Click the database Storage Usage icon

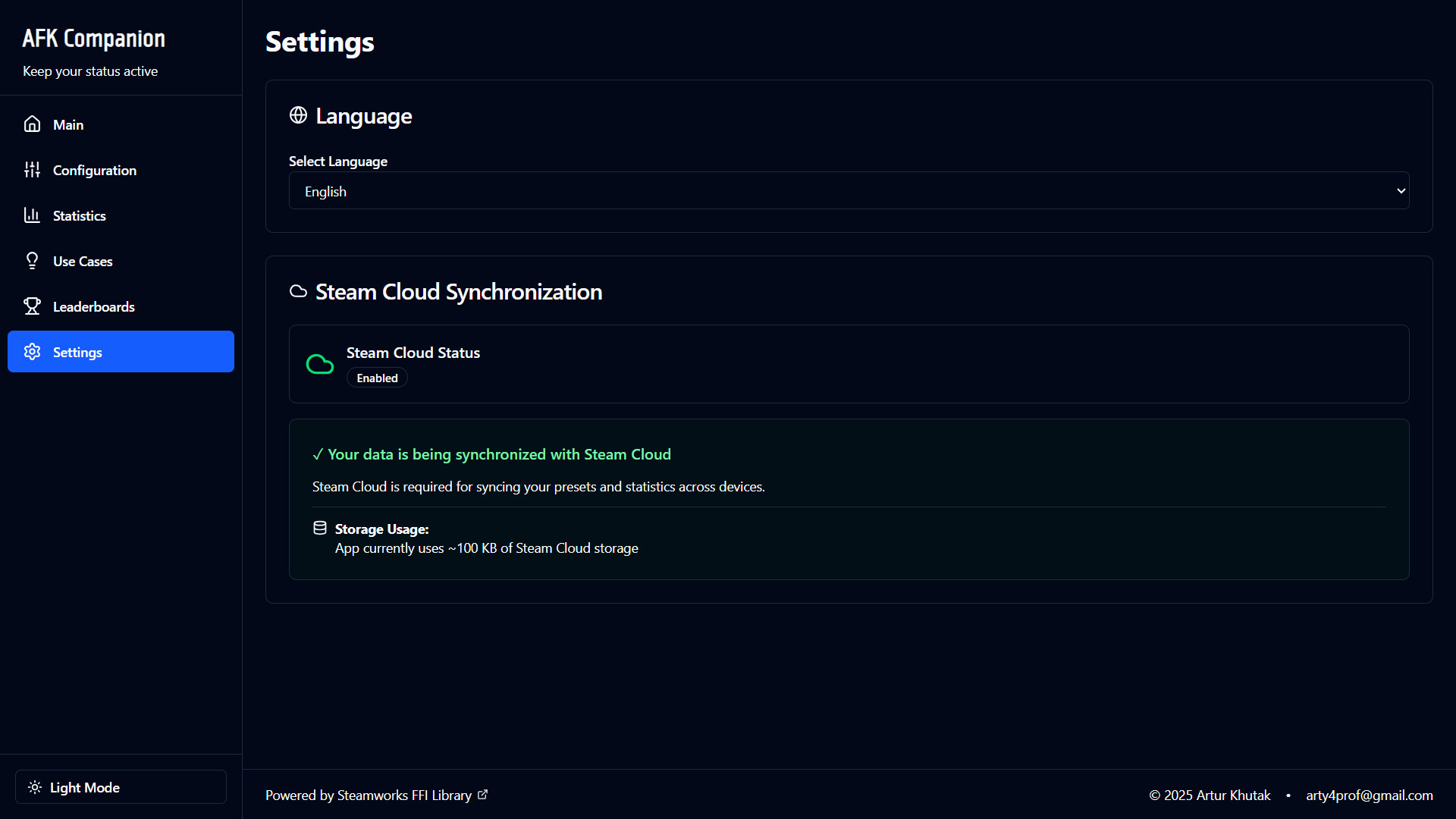(x=320, y=529)
